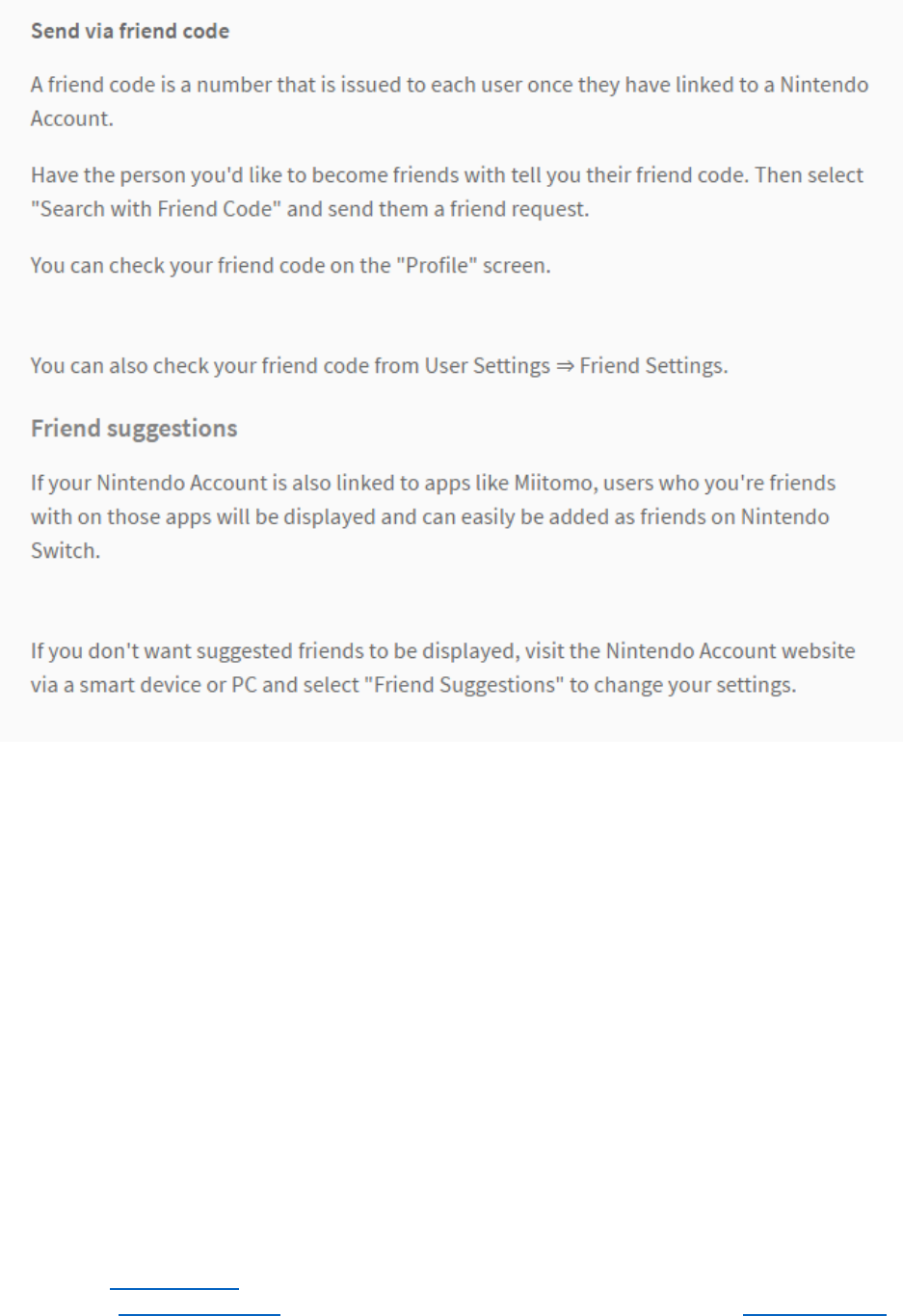Screen dimensions: 903x1316
Task: Click the longest underlined footer link on left
Action: 199,1312
